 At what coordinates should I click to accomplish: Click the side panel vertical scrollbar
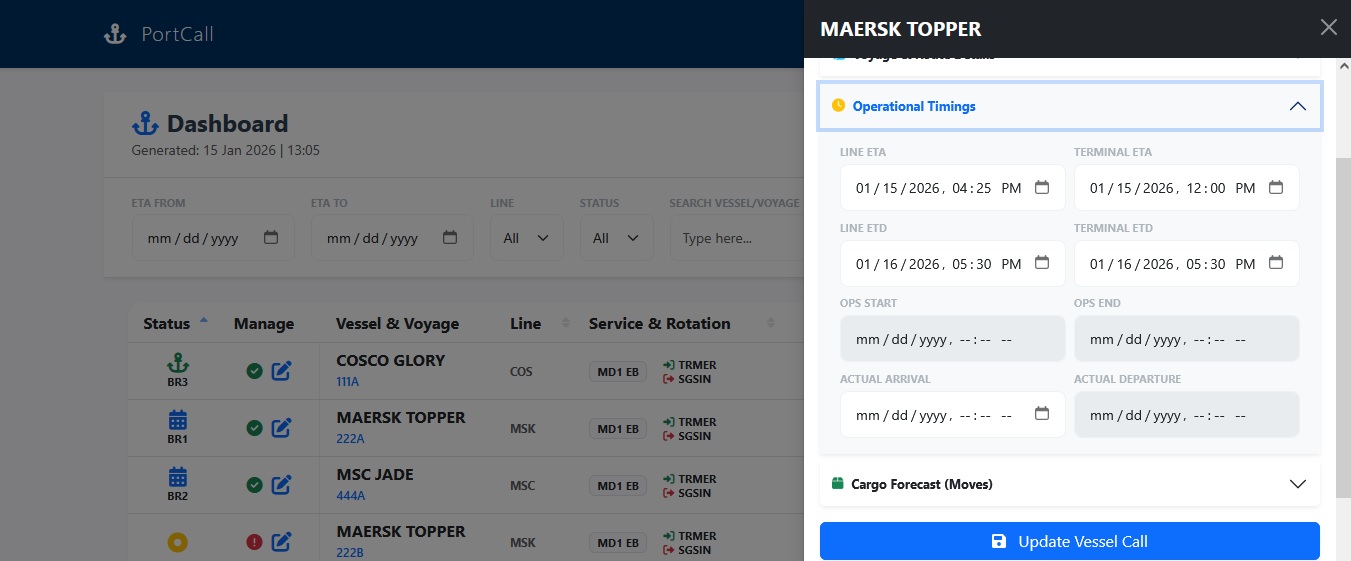[x=1343, y=300]
